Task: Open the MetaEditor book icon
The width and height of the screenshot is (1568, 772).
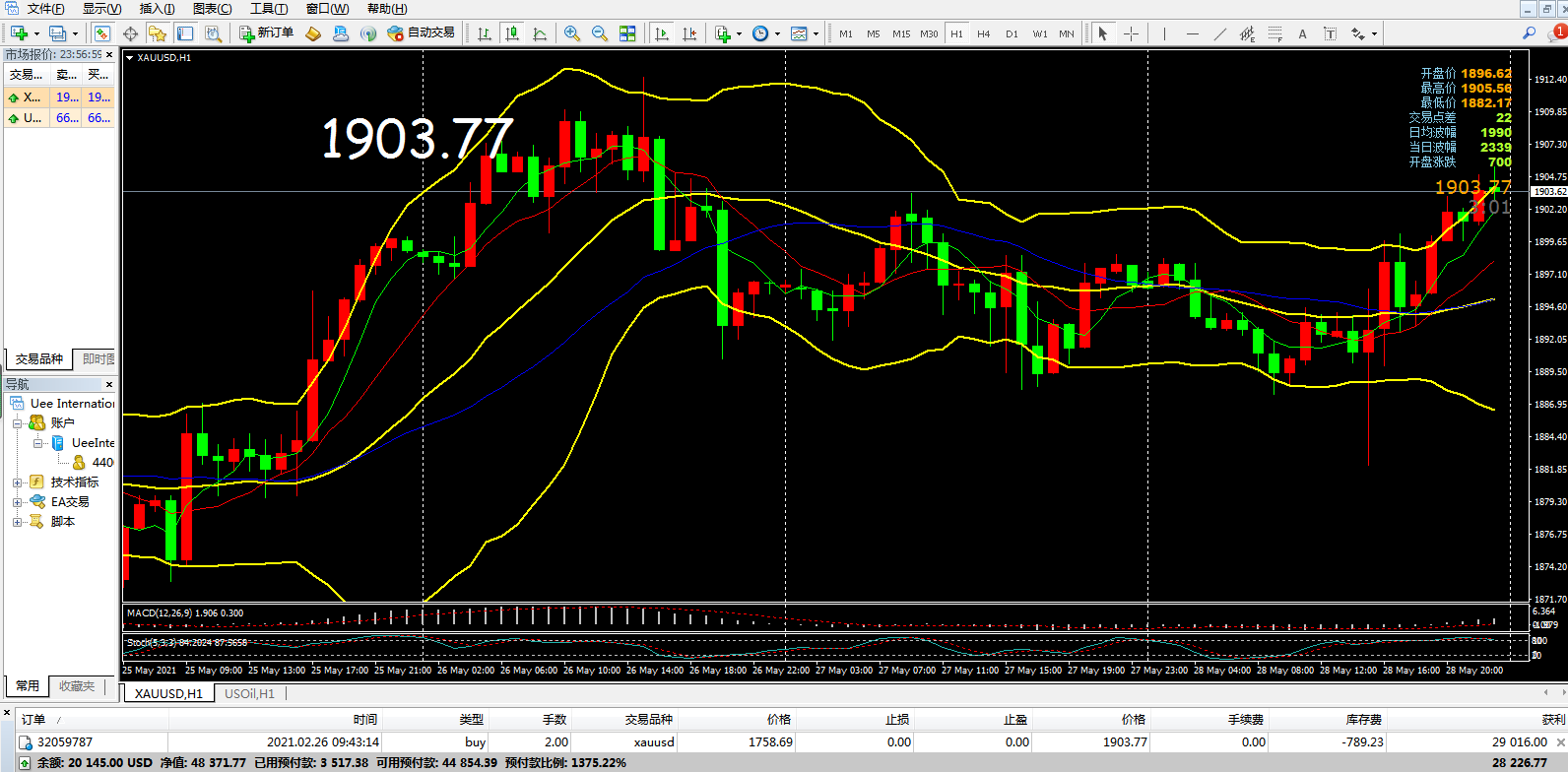Action: (x=313, y=33)
